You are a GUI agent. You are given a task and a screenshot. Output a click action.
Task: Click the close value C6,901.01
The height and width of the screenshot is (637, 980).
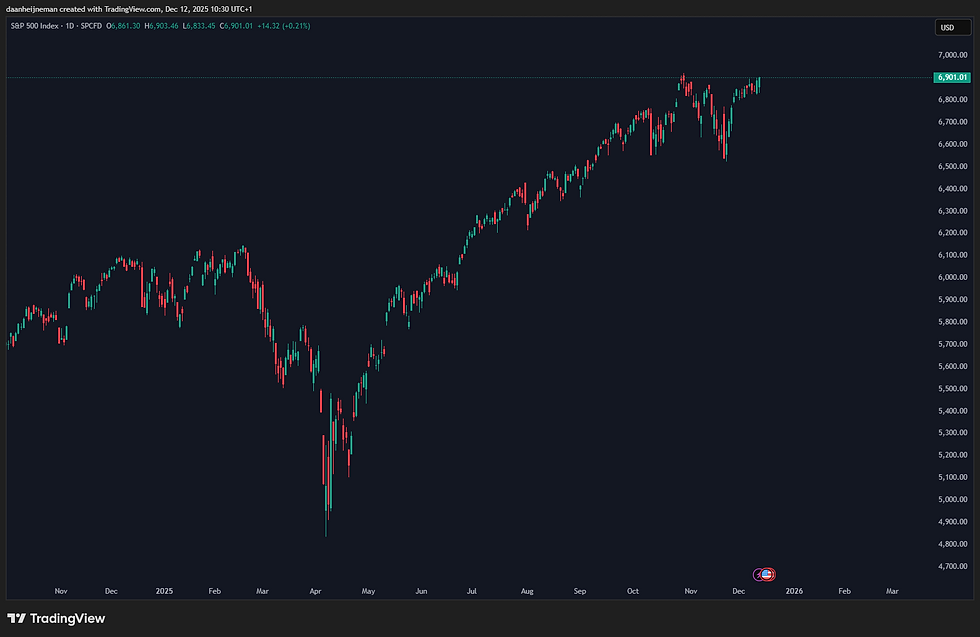pyautogui.click(x=236, y=26)
